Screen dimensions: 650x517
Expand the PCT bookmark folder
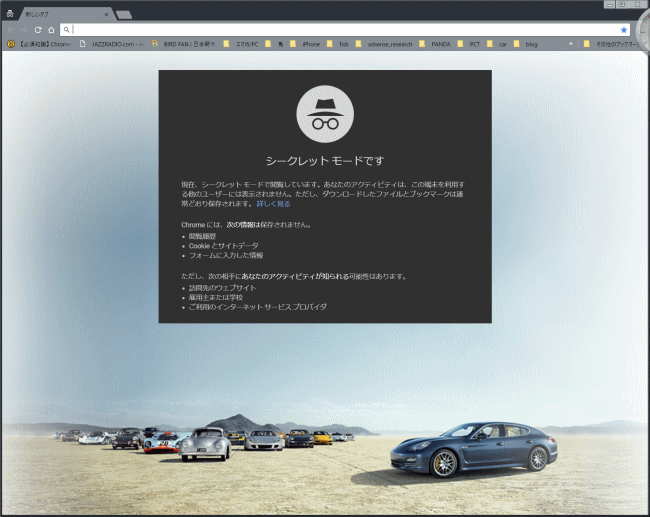coord(469,44)
